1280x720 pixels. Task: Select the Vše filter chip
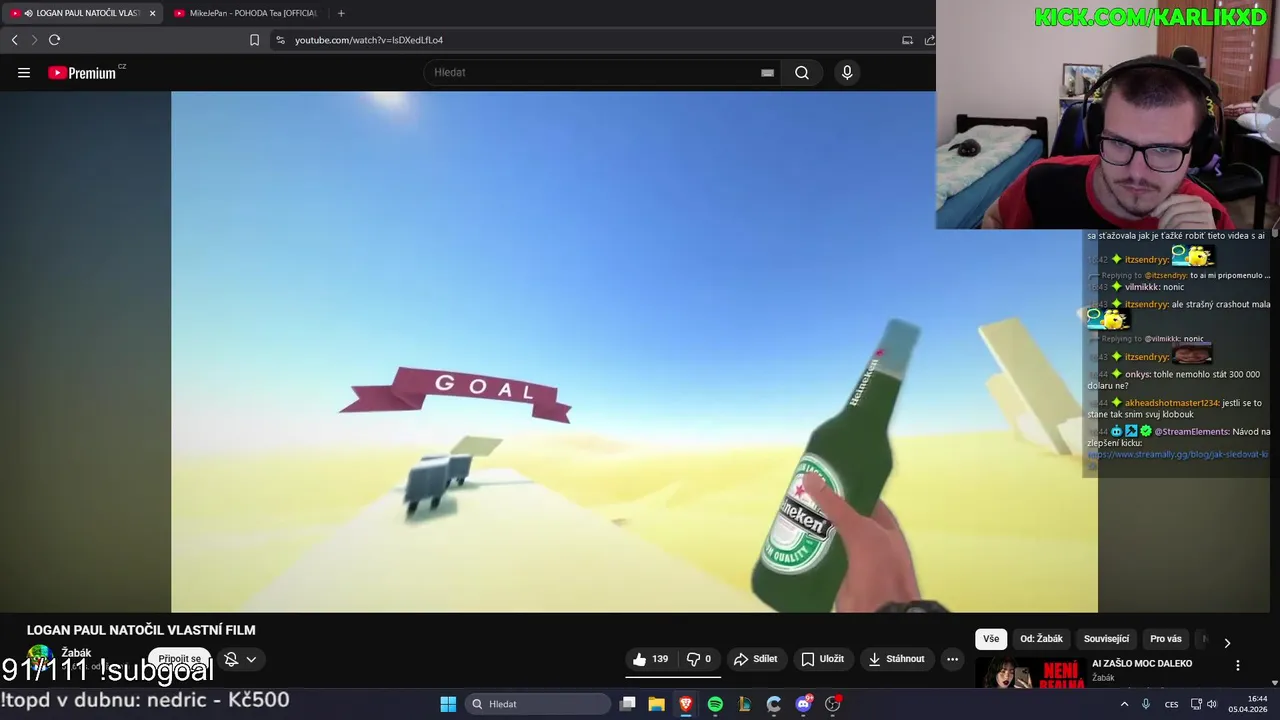pos(991,639)
